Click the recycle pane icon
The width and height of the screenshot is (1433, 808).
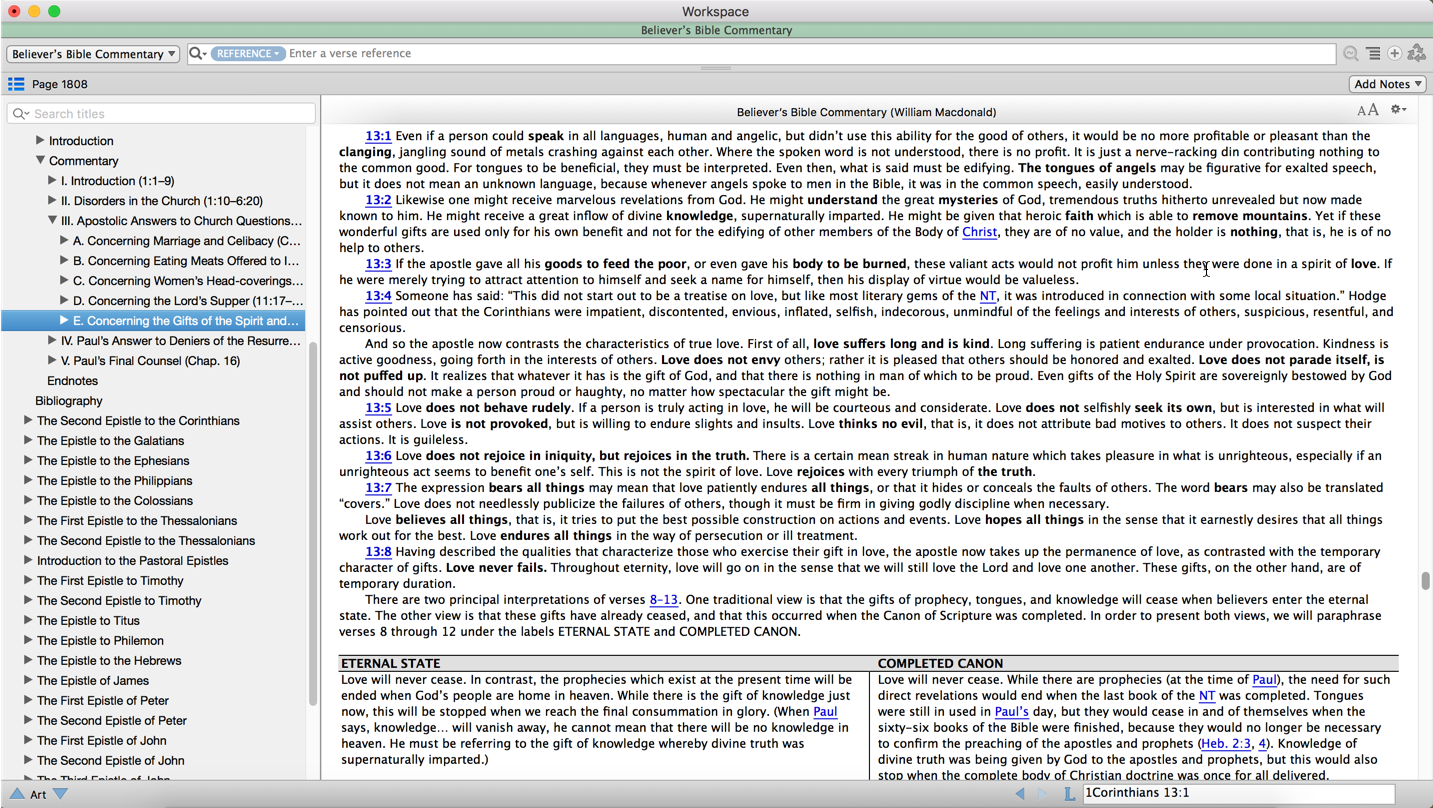pyautogui.click(x=1416, y=53)
